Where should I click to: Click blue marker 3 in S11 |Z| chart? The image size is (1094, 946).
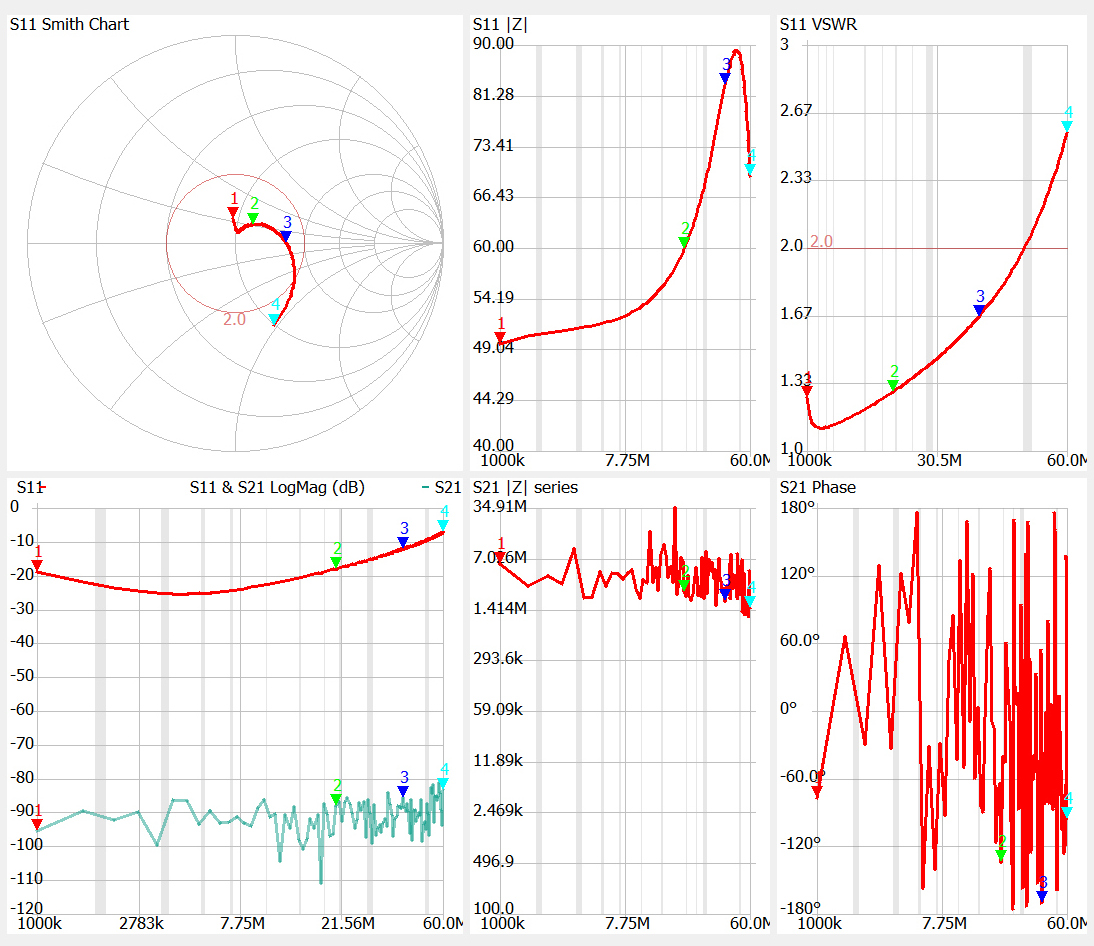[x=726, y=77]
